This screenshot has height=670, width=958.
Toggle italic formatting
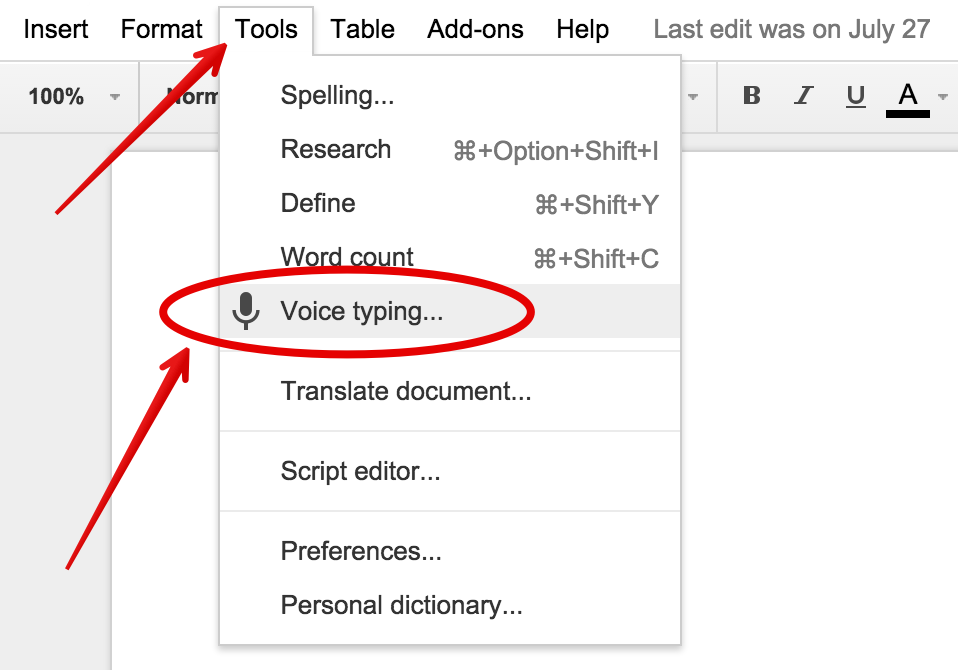(804, 96)
